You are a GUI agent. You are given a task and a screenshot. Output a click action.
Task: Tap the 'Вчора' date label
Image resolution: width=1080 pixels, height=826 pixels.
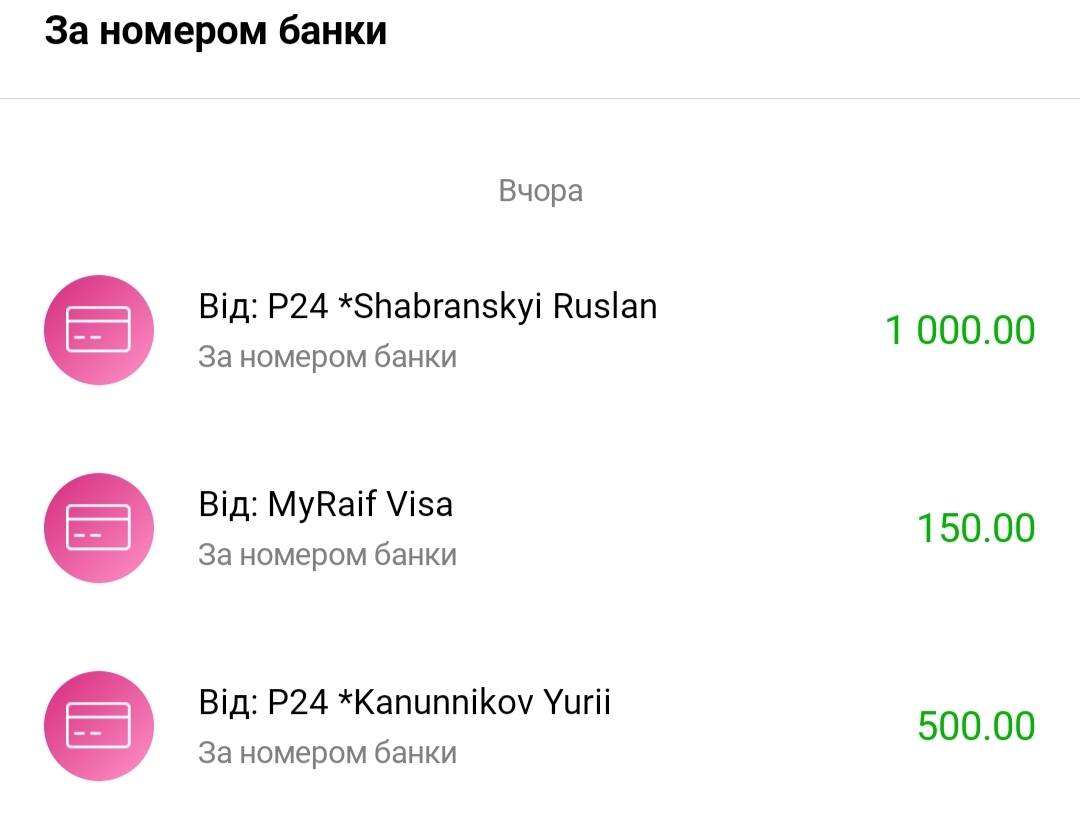pos(540,190)
